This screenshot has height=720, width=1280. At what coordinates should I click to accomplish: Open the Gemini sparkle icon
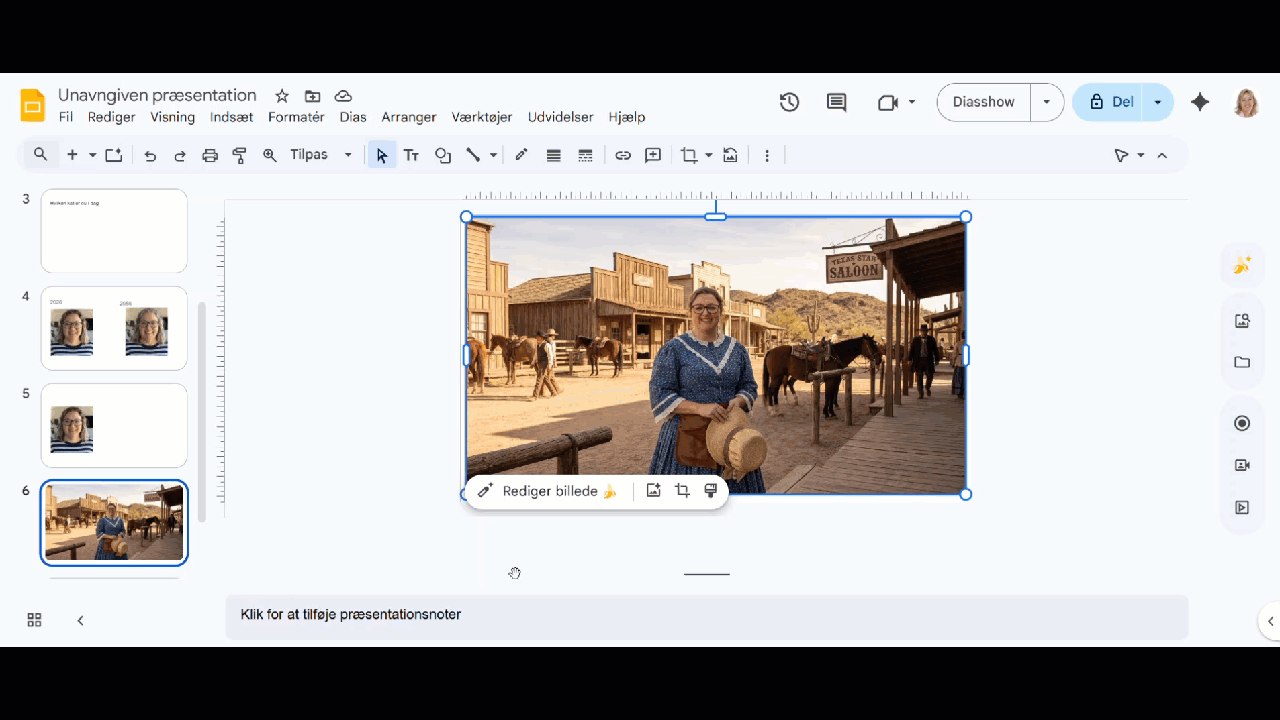(x=1200, y=102)
